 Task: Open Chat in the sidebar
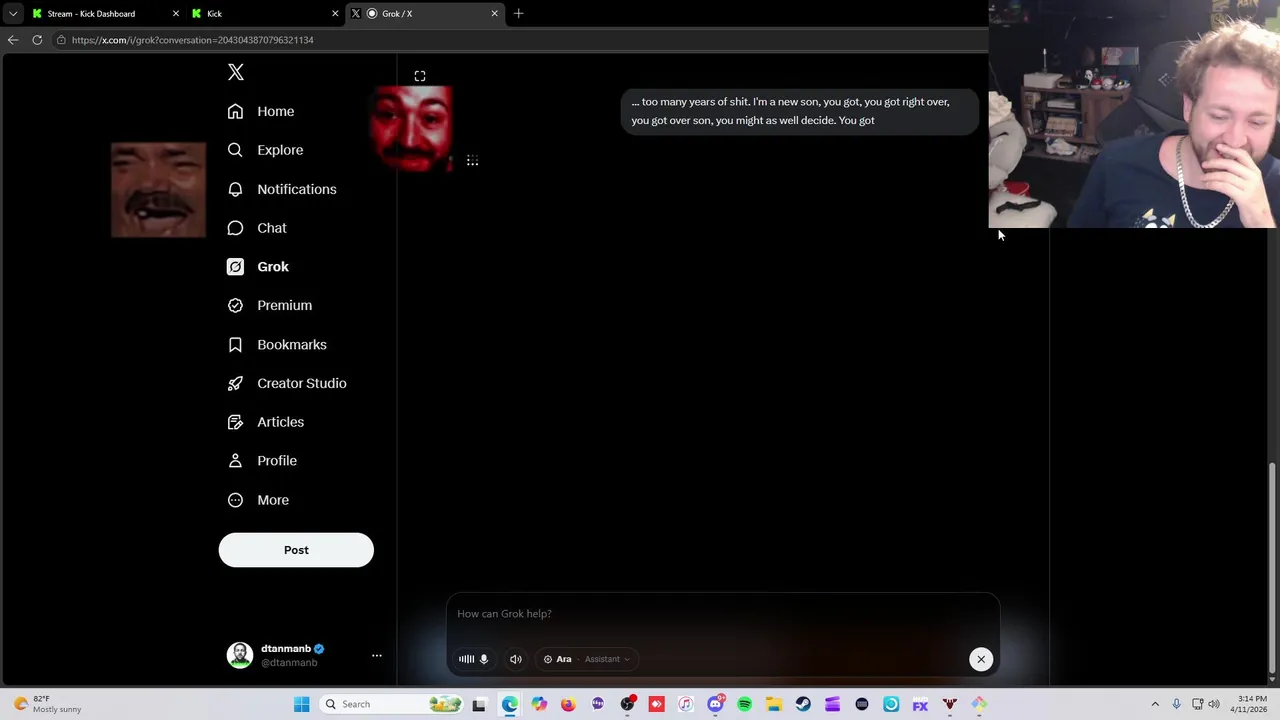[257, 228]
